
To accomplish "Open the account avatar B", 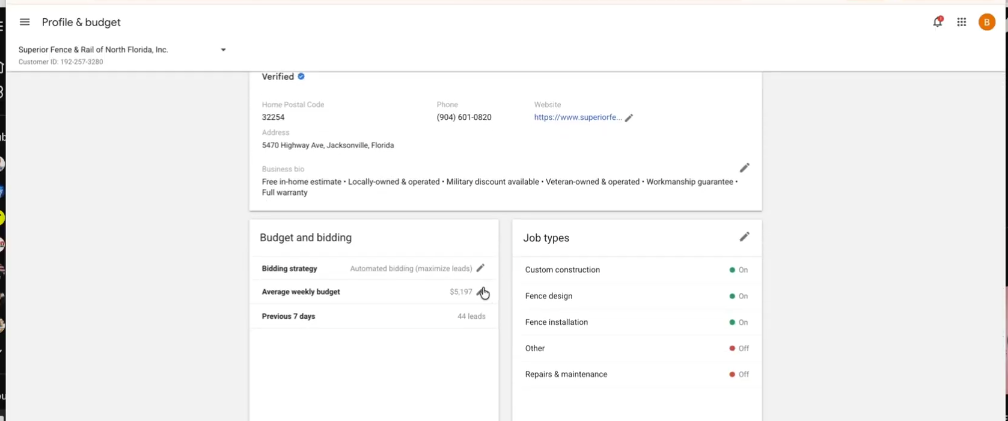I will point(987,22).
